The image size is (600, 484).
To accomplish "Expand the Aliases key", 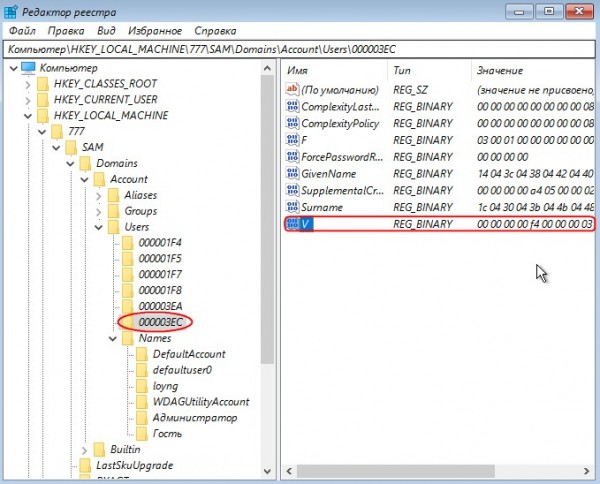I will 99,196.
